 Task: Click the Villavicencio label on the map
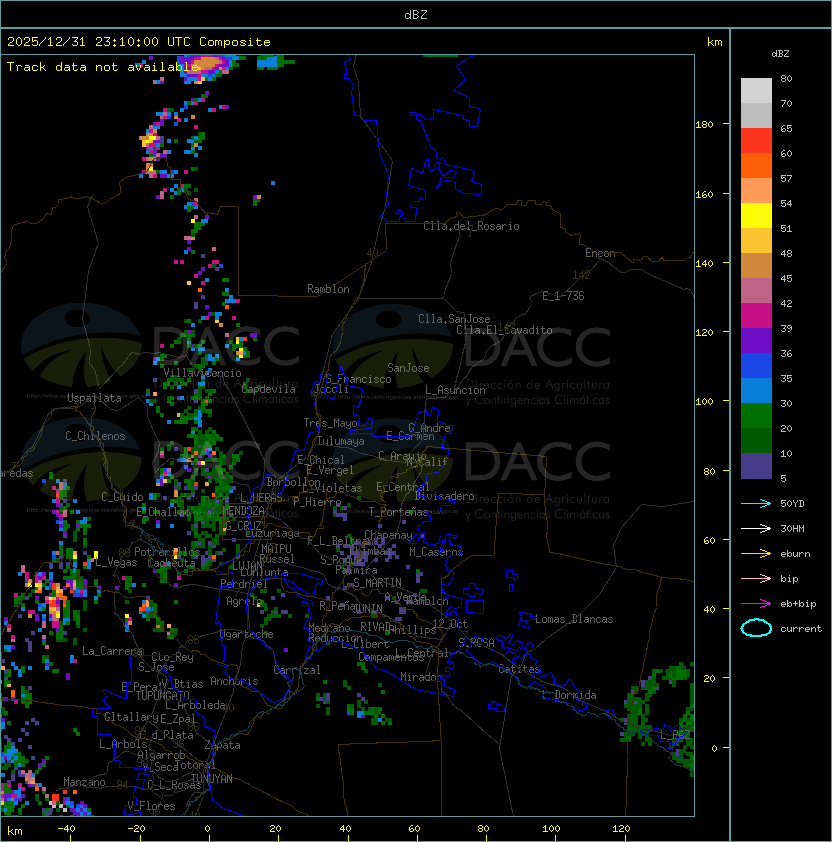(x=203, y=372)
